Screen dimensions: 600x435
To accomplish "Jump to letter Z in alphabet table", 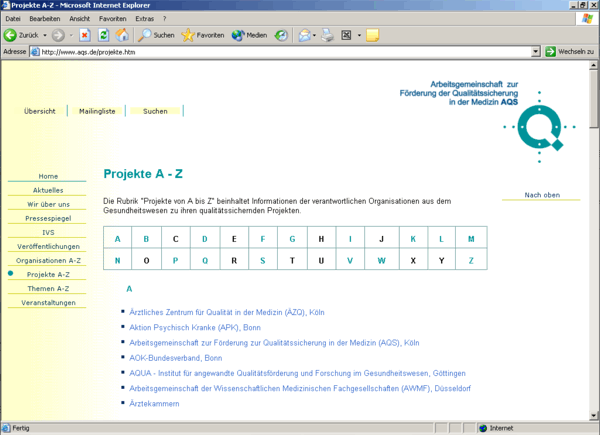I will tap(471, 261).
